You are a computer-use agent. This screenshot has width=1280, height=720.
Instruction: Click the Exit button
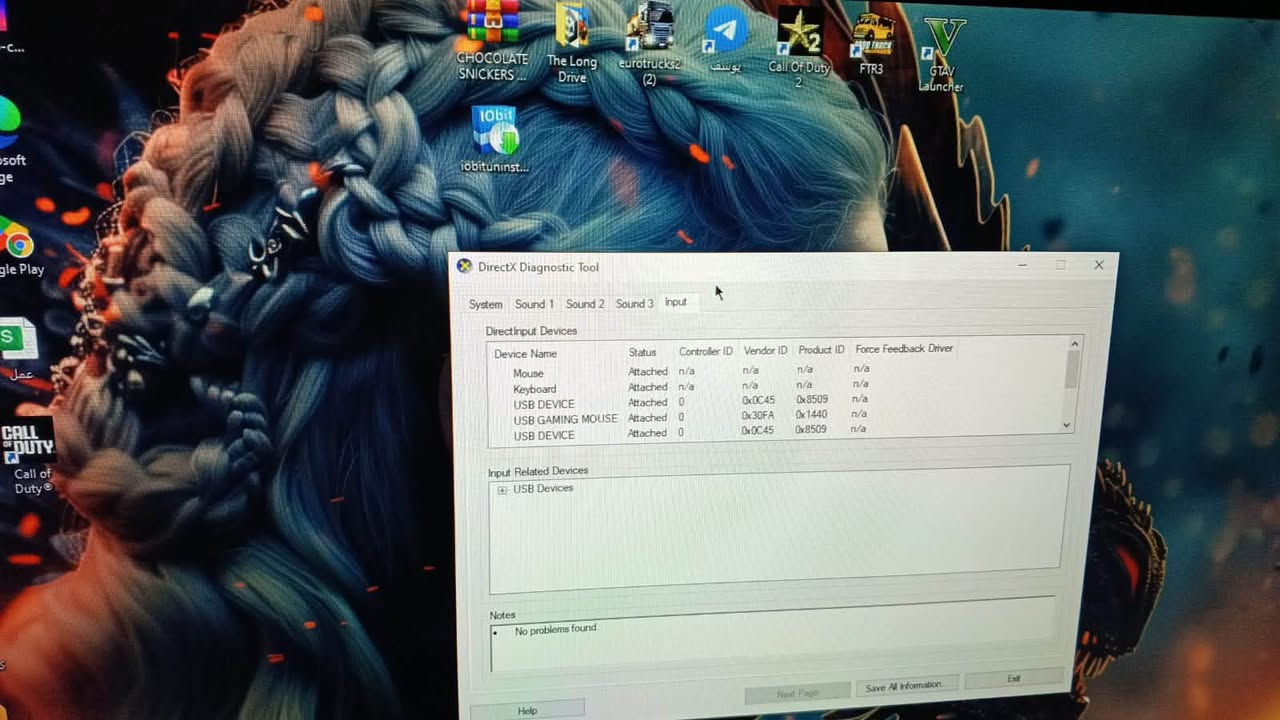(1014, 679)
